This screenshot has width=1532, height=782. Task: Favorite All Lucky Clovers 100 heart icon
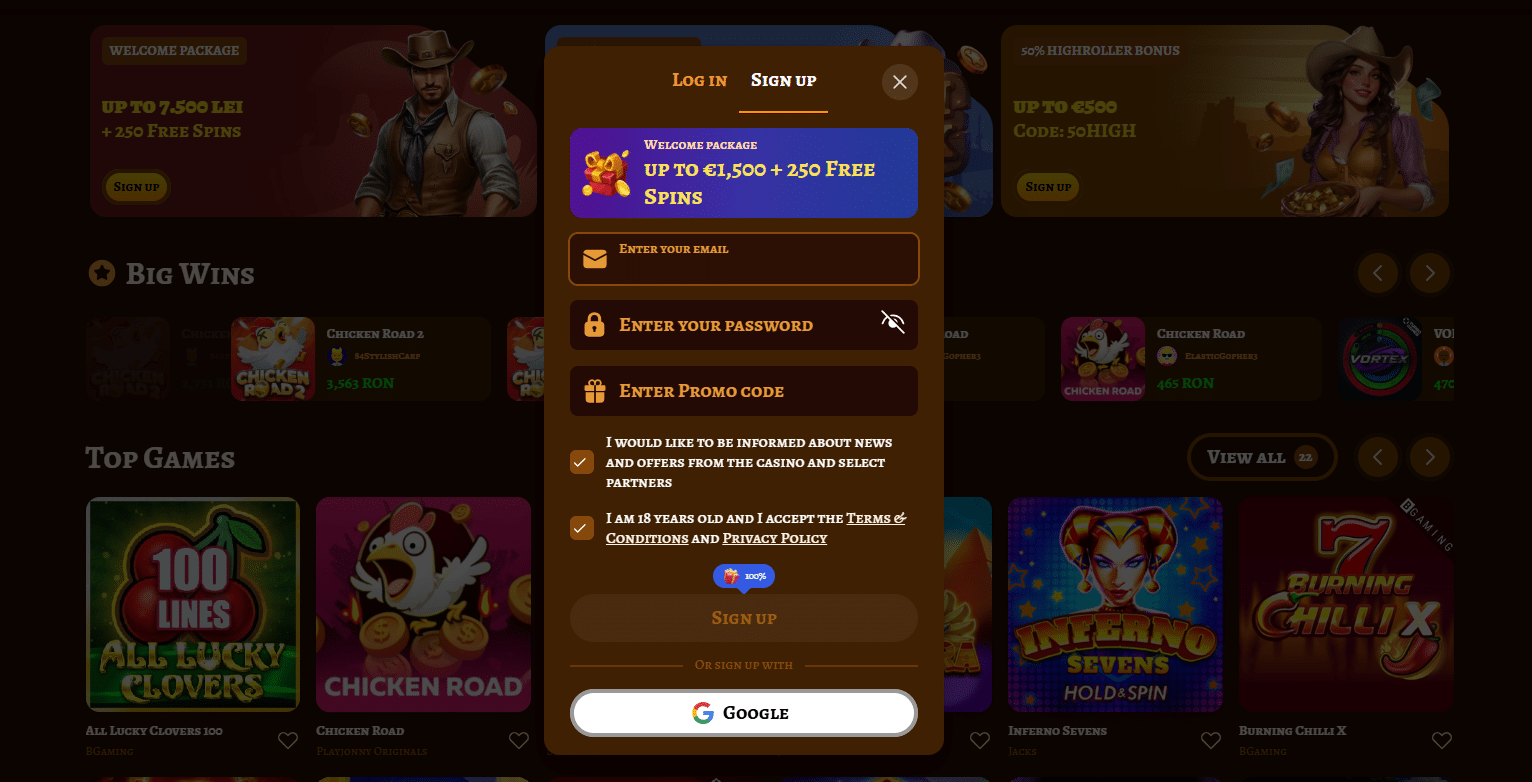click(288, 741)
